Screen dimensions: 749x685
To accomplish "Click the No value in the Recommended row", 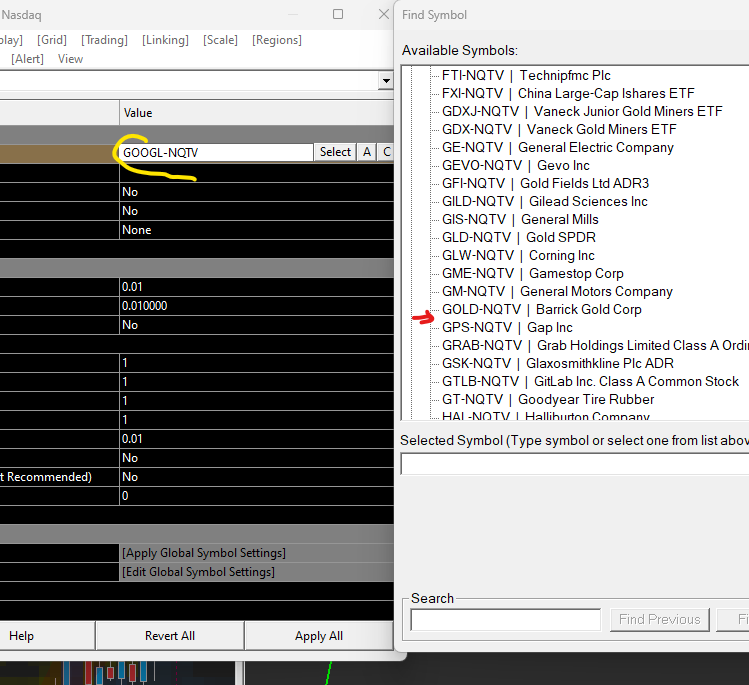I will coord(257,477).
